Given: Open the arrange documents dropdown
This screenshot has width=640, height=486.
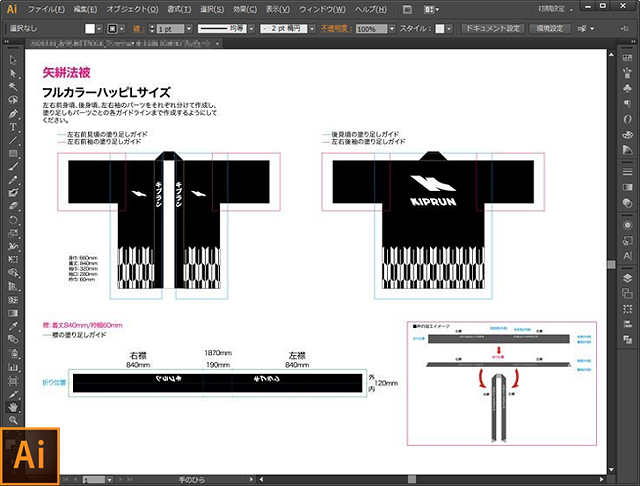Looking at the screenshot, I should [x=431, y=9].
